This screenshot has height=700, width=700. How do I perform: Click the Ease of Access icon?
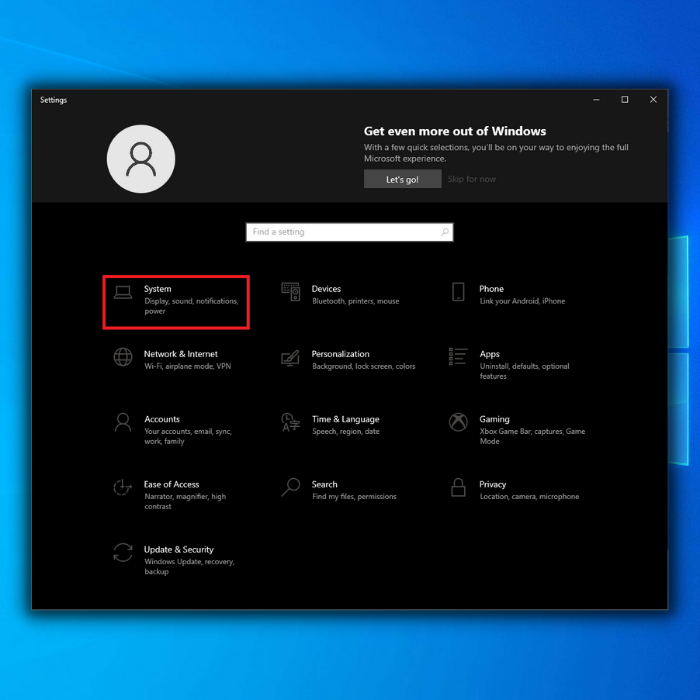click(x=122, y=488)
